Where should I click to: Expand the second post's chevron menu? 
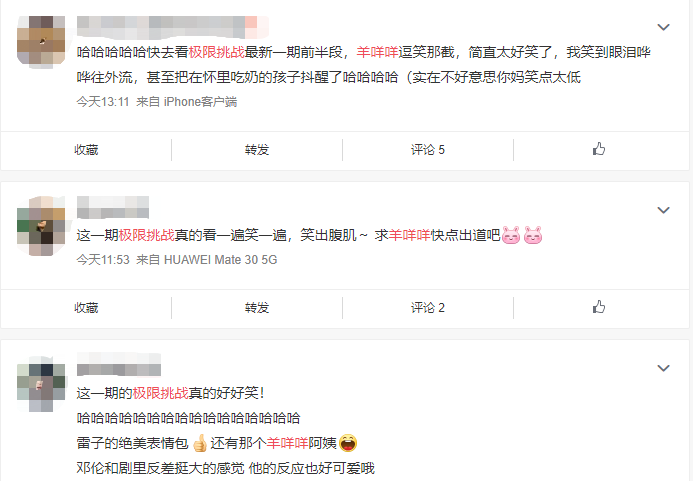pyautogui.click(x=663, y=210)
